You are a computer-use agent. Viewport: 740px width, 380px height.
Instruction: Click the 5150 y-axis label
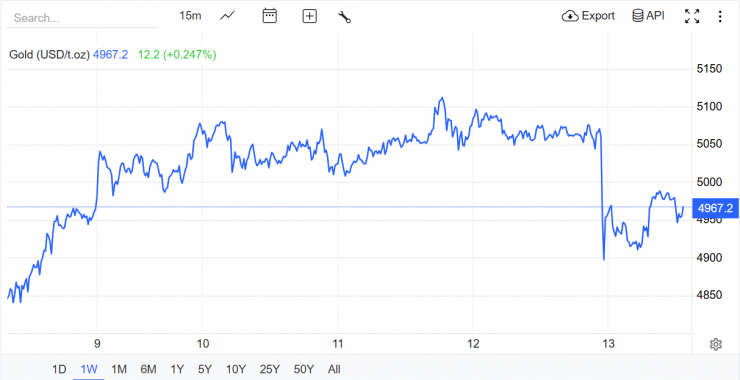709,69
